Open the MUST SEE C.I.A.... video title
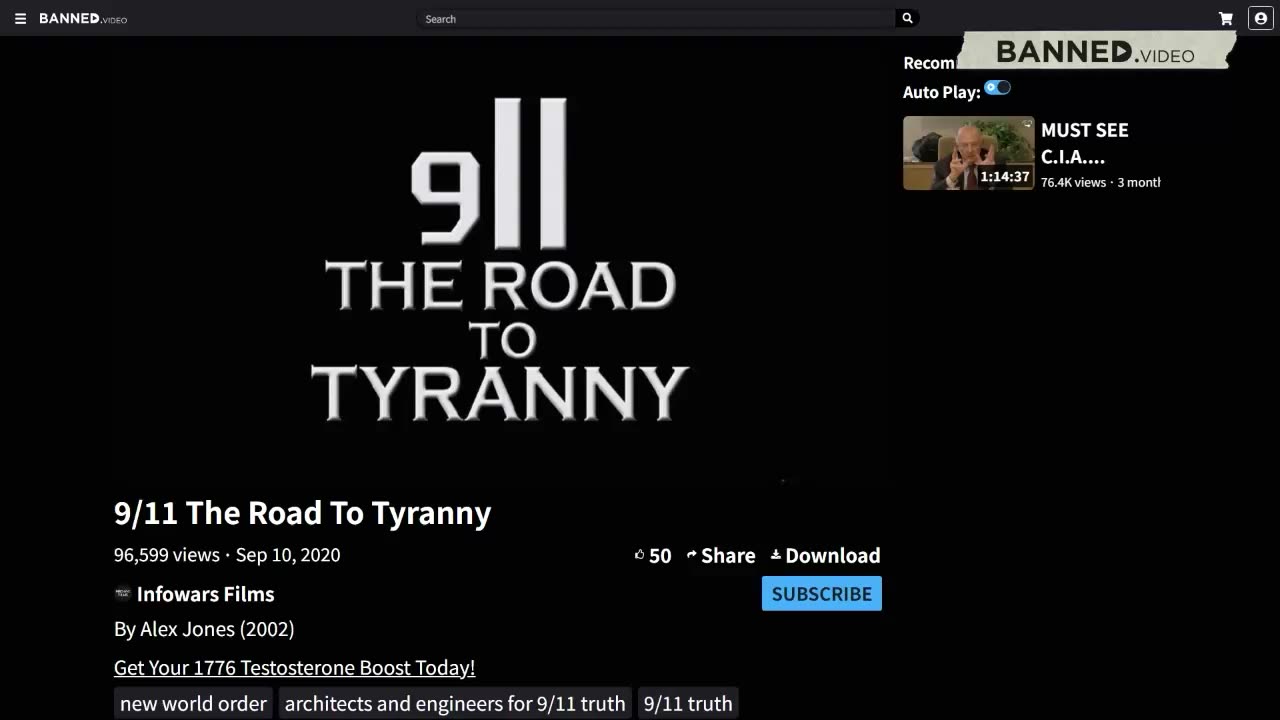 [x=1084, y=143]
